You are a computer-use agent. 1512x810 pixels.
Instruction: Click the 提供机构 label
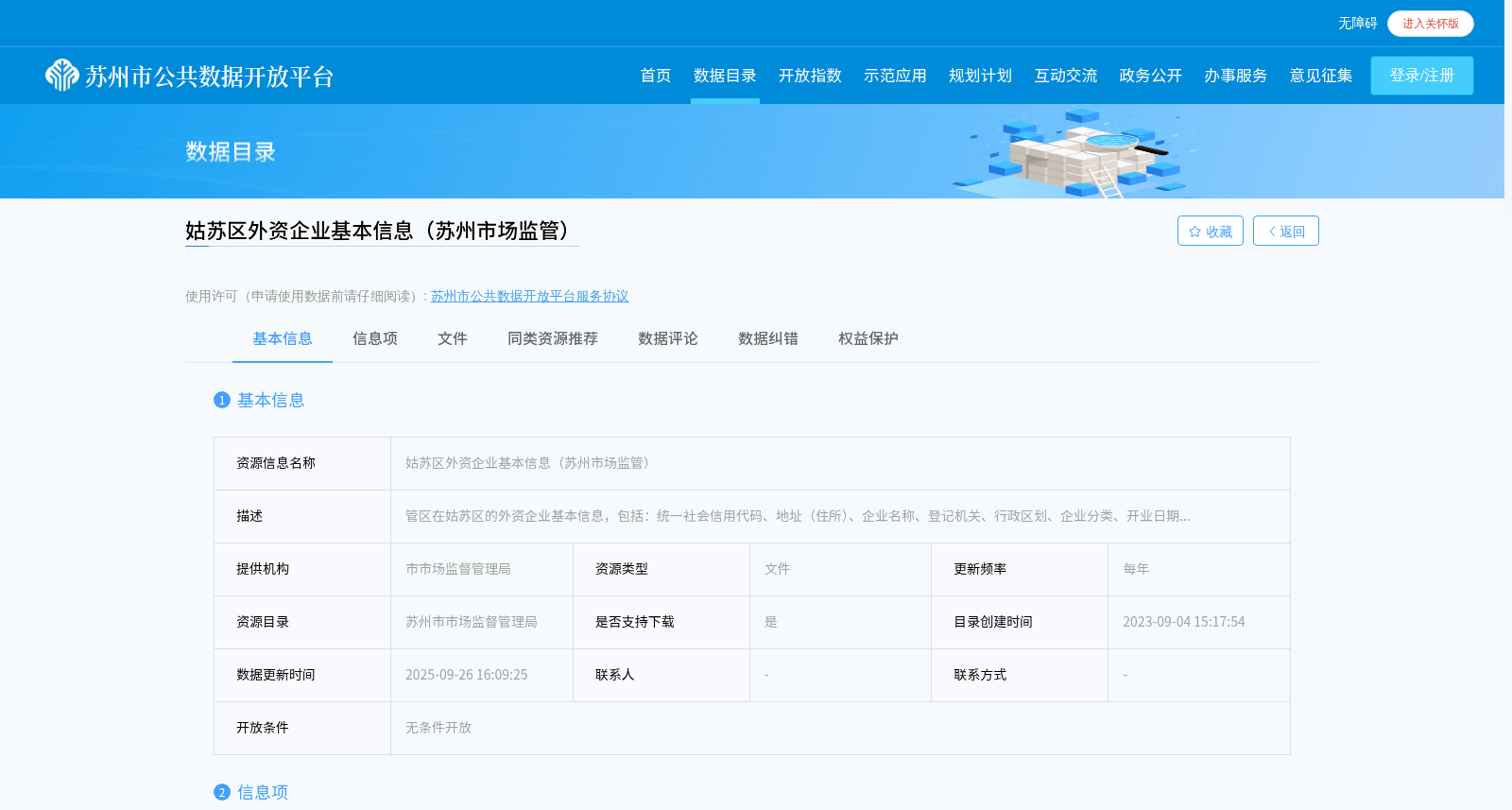point(263,569)
